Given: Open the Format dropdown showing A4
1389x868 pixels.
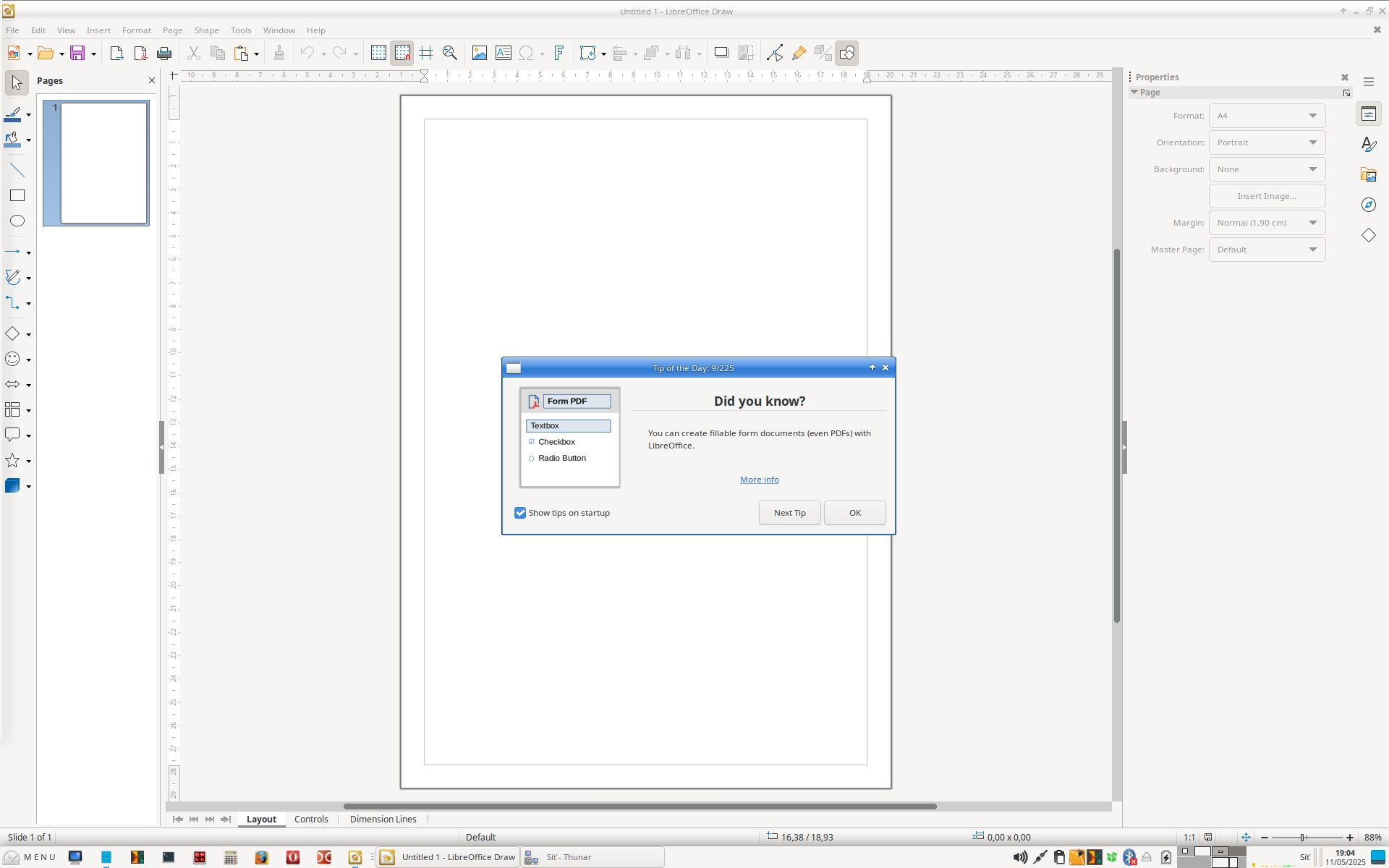Looking at the screenshot, I should (1267, 116).
